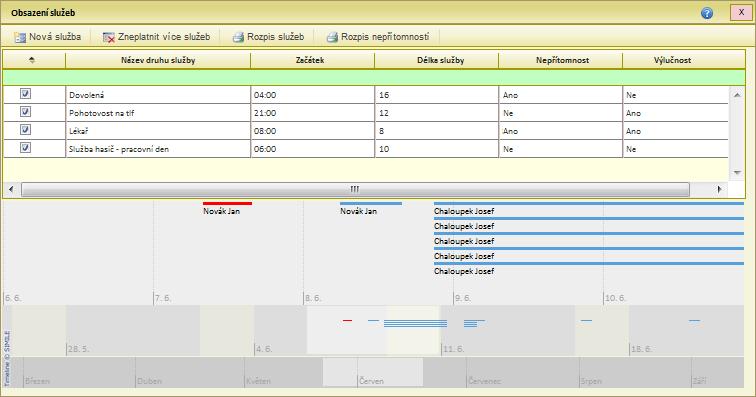This screenshot has height=397, width=756.
Task: Open Rozpis nepřítomnosti
Action: (378, 37)
